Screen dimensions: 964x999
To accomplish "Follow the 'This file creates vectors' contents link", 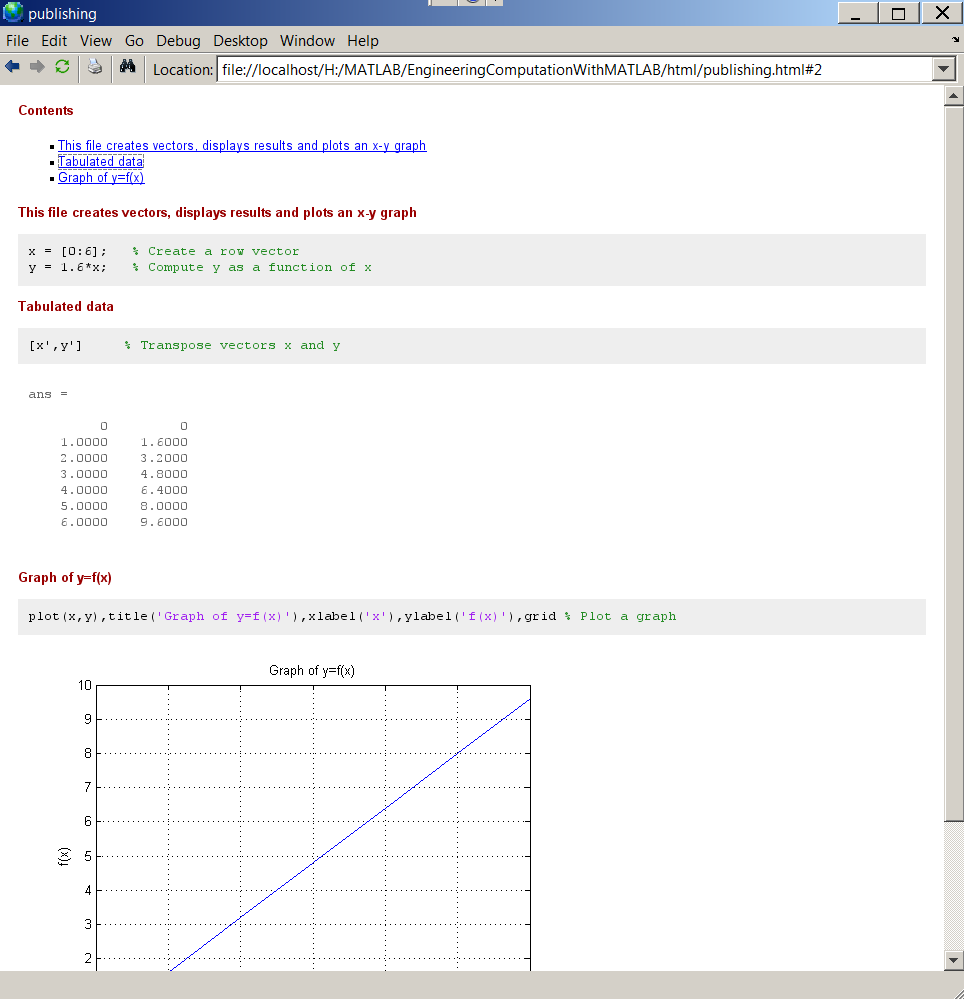I will point(242,146).
